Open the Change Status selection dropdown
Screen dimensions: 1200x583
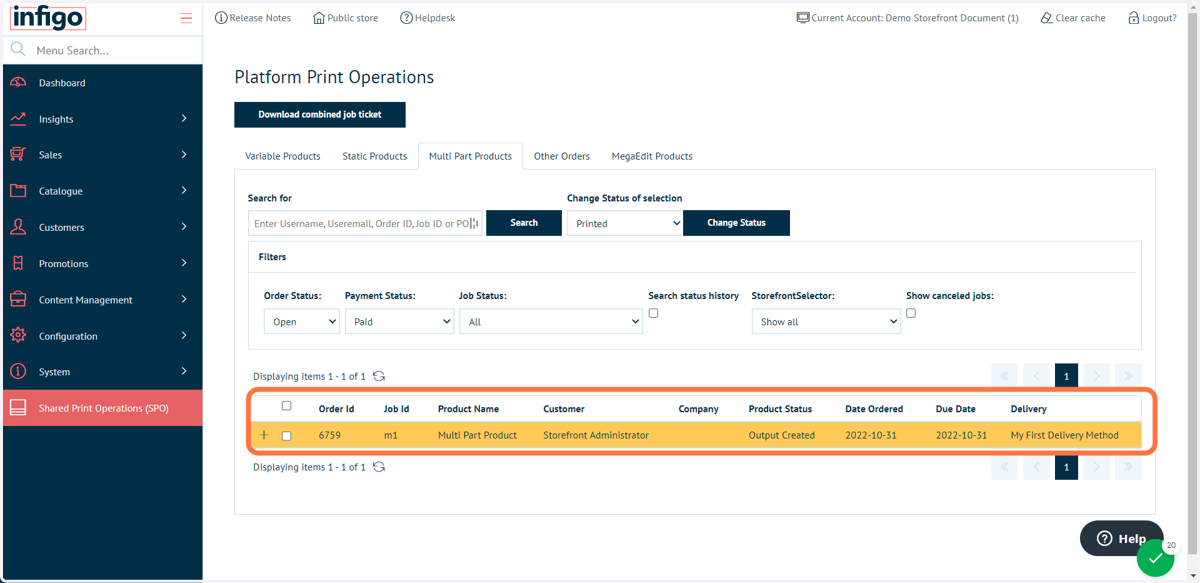[625, 223]
